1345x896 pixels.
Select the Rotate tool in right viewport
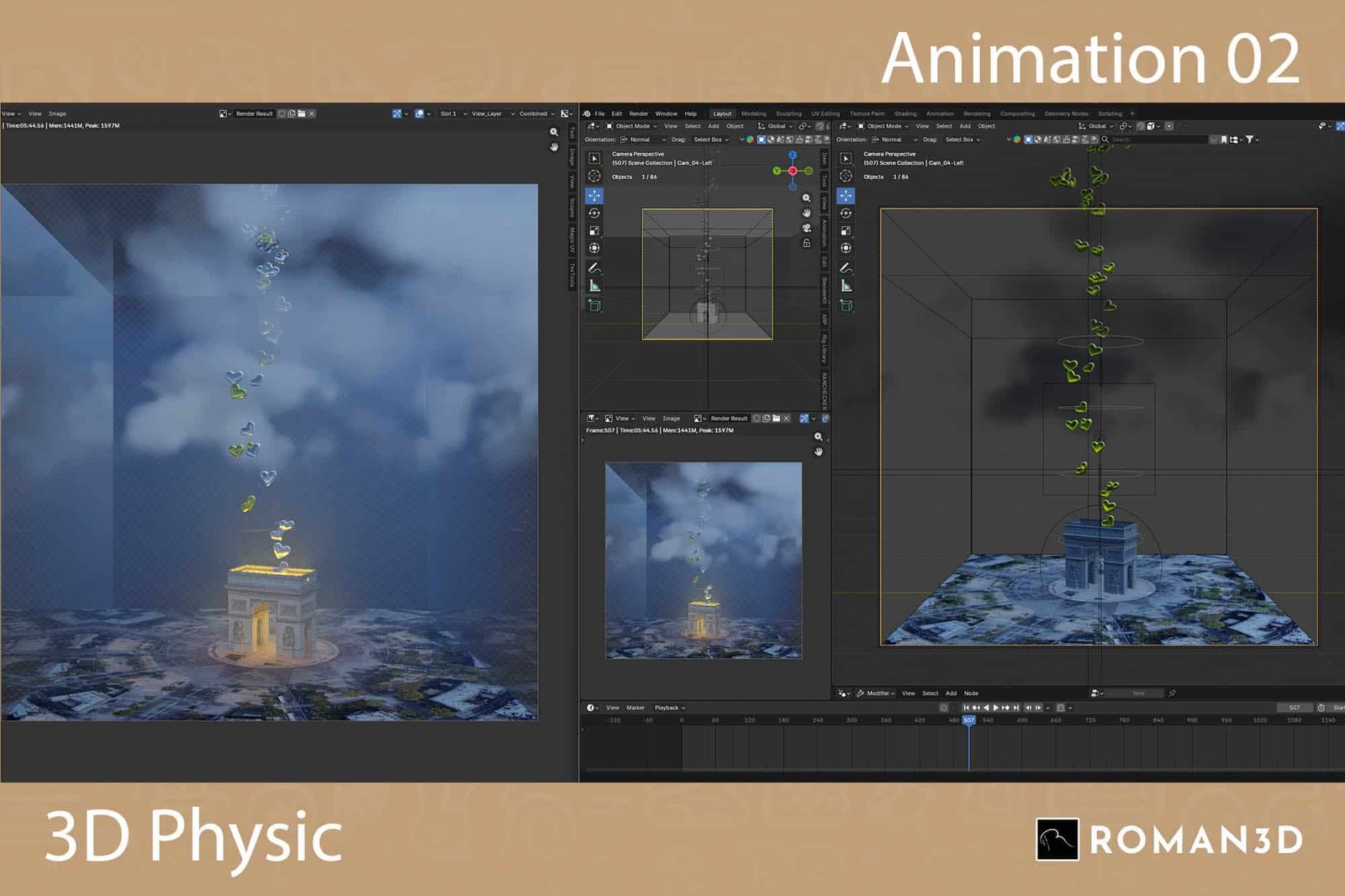pyautogui.click(x=846, y=213)
